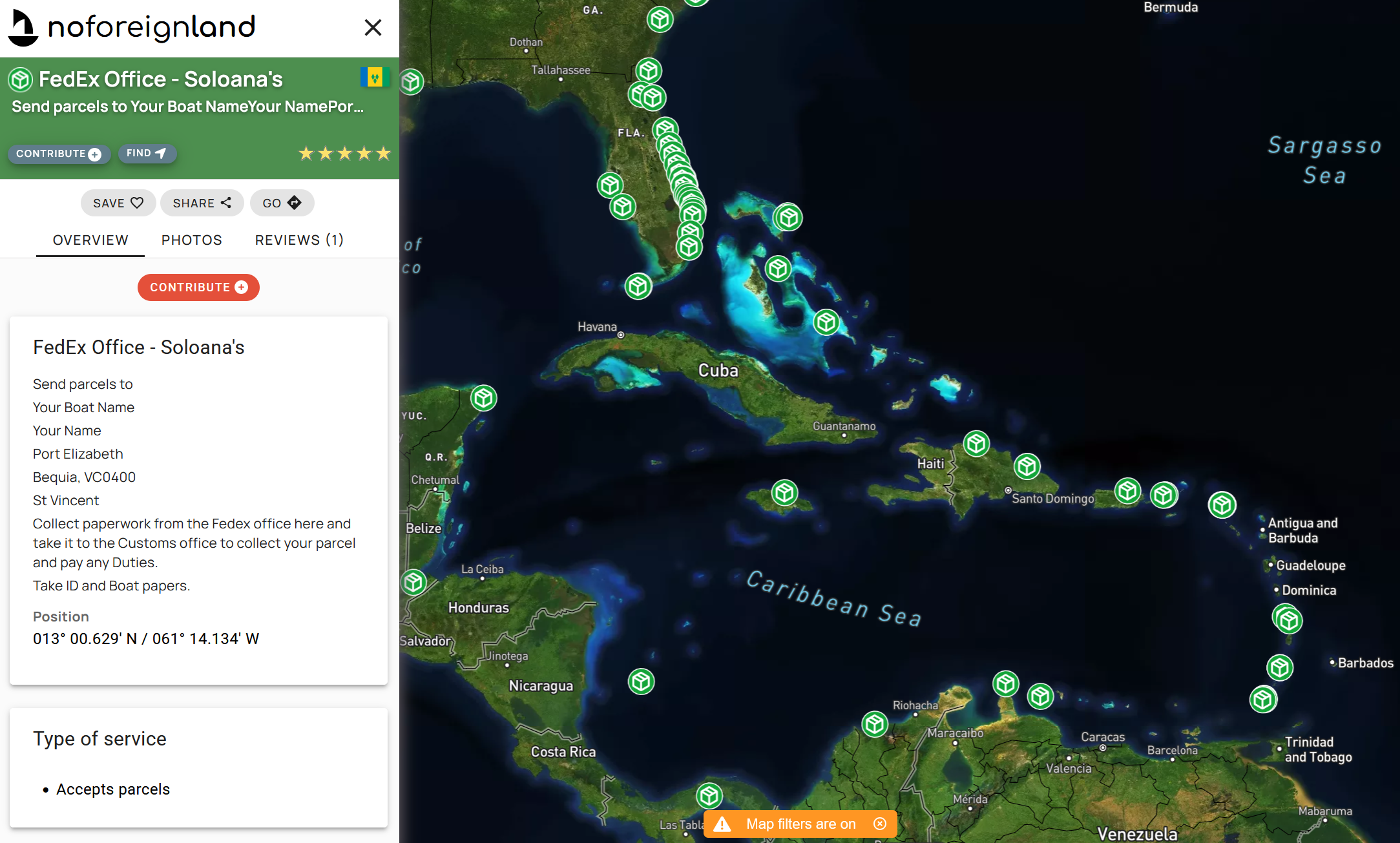Share this place

point(202,203)
